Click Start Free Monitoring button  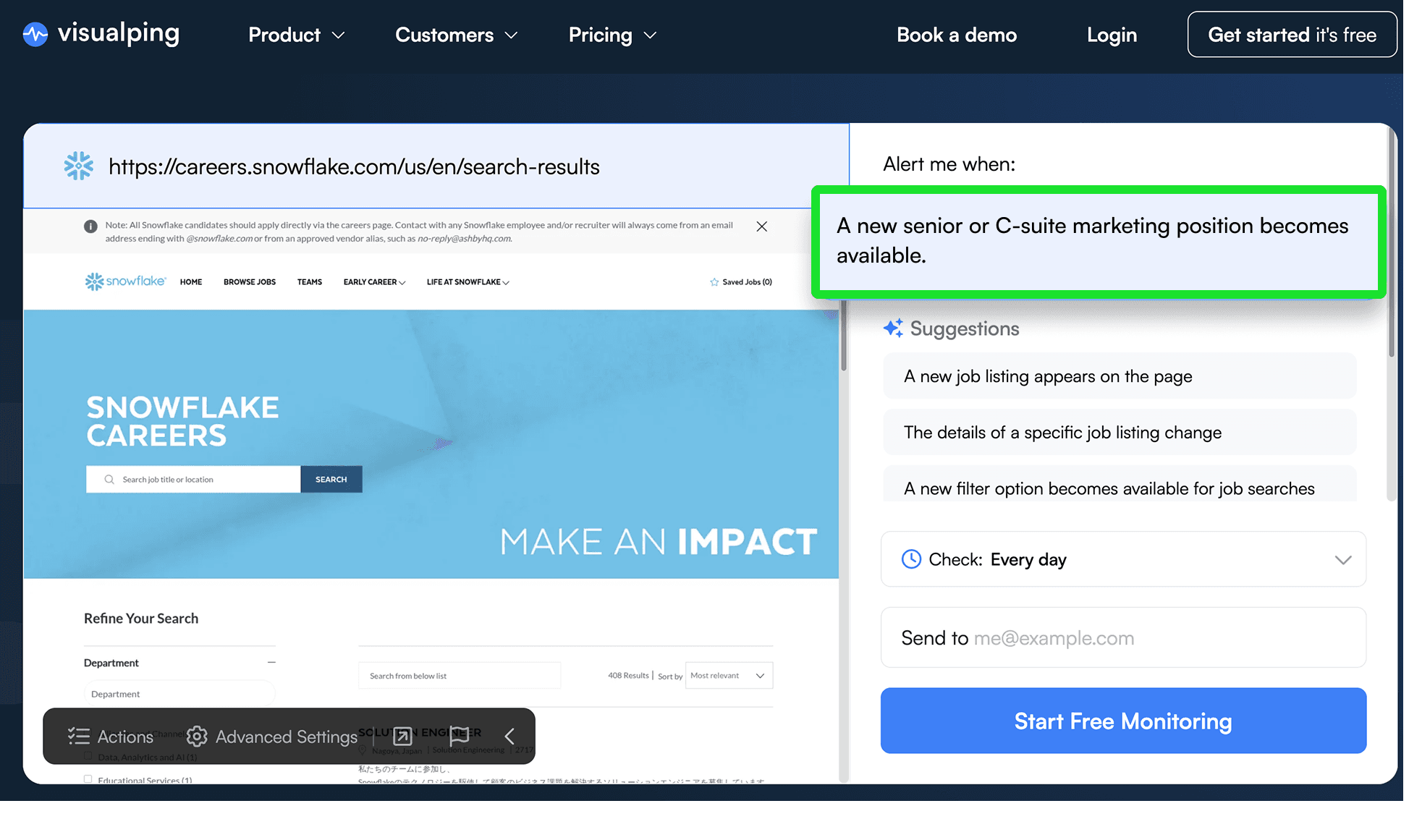1122,721
